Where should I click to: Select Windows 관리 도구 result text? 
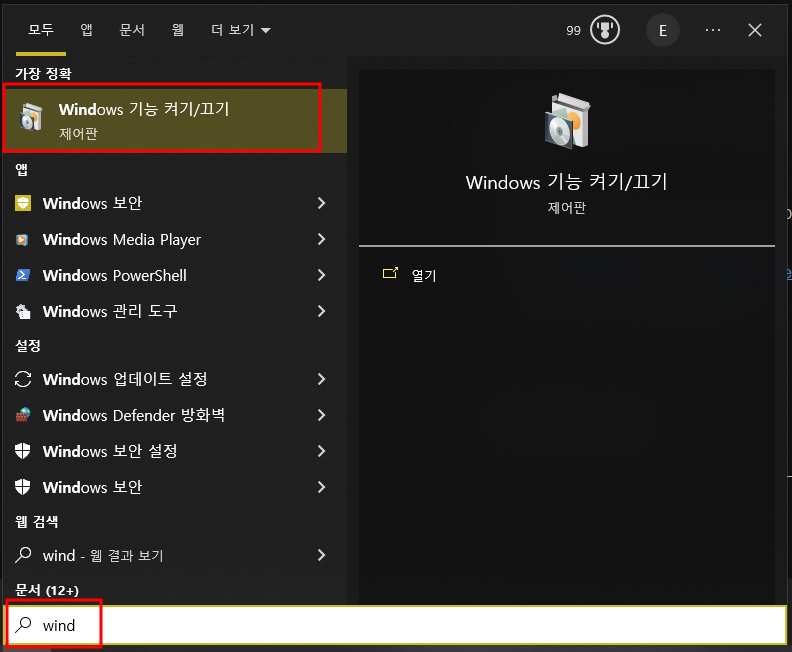click(x=110, y=311)
